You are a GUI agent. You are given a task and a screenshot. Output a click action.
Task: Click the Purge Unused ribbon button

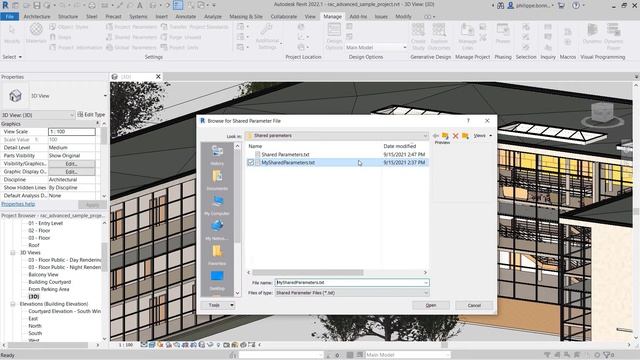(181, 37)
